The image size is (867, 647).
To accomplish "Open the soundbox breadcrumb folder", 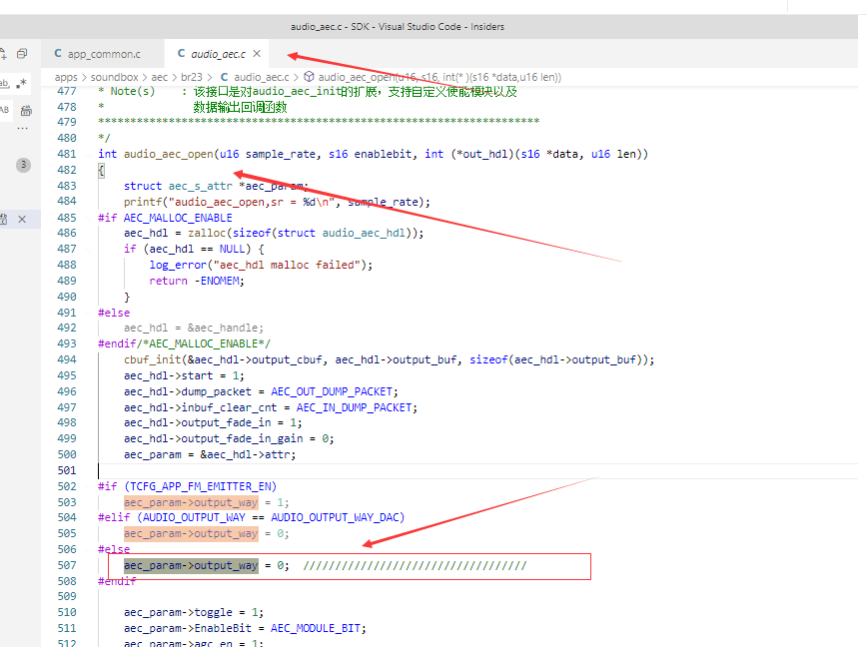I will point(114,77).
